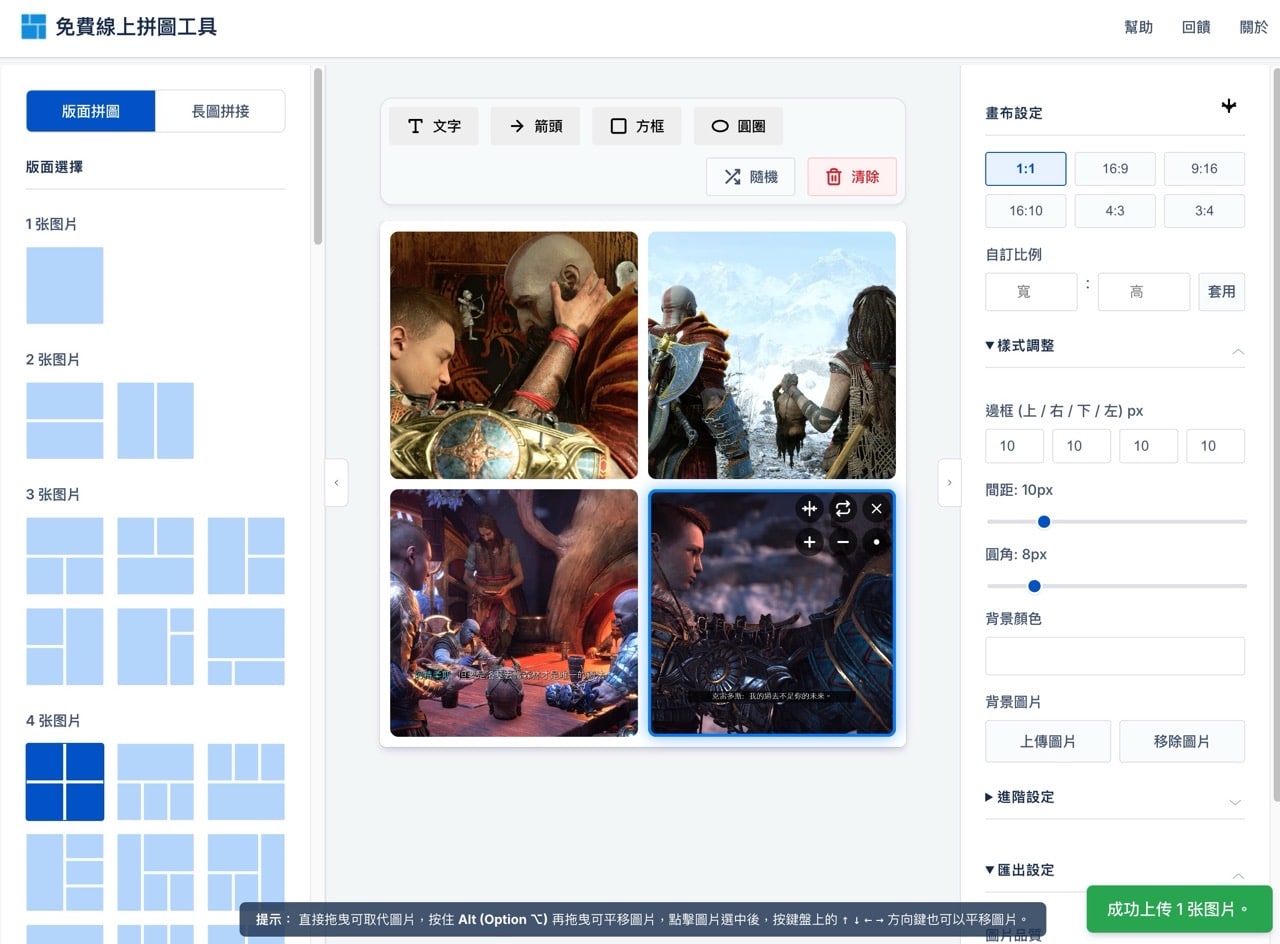Select the highlighted 2x2 grid layout under 4张图片
The width and height of the screenshot is (1280, 944).
[x=65, y=782]
